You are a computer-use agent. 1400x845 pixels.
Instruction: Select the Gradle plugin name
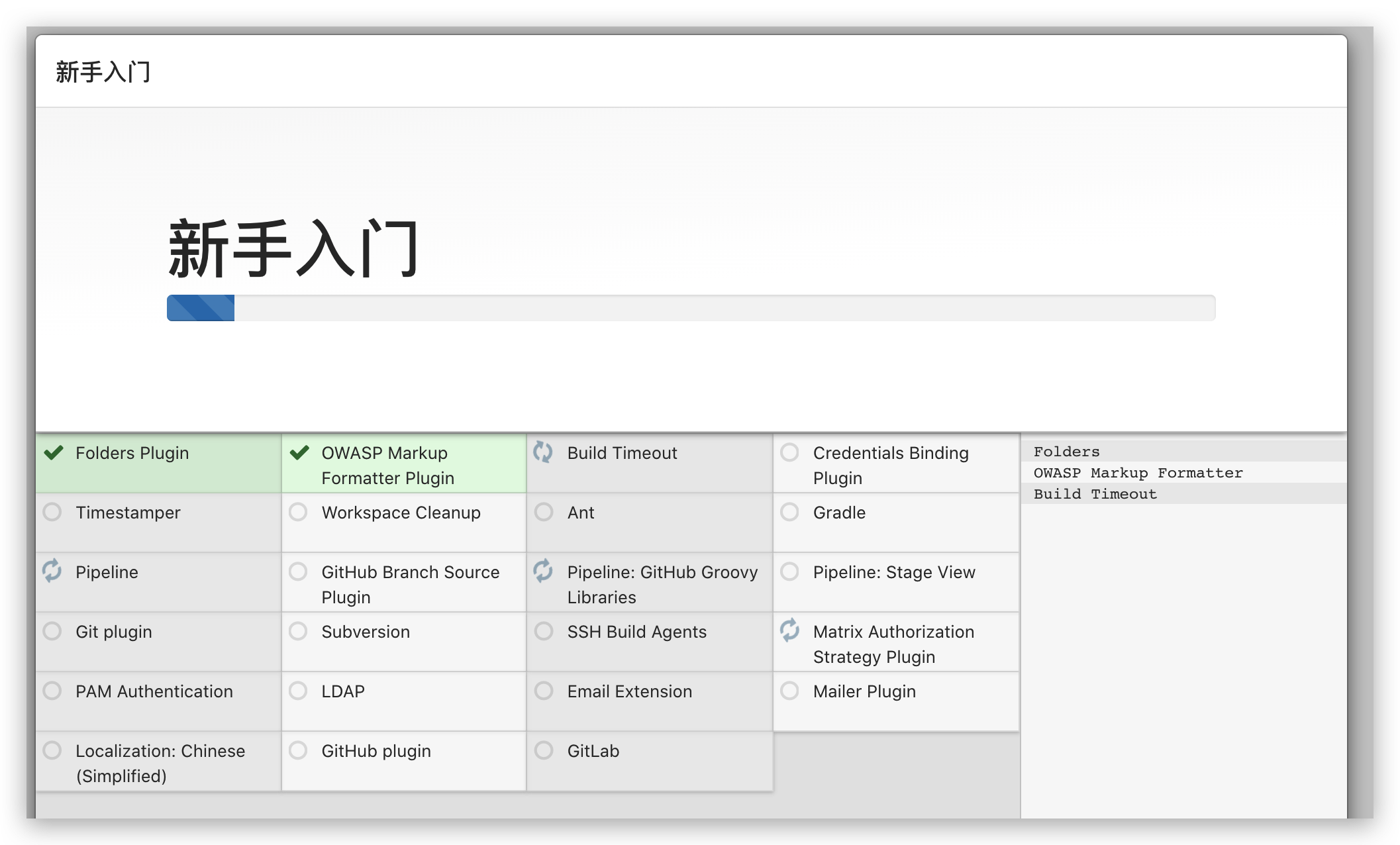(839, 513)
